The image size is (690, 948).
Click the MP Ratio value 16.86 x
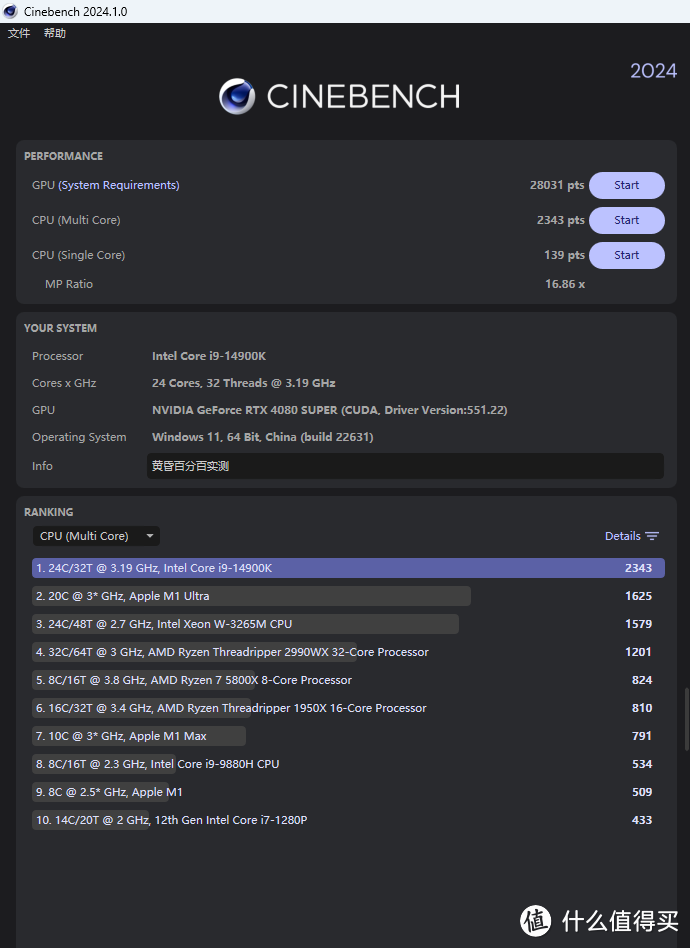pos(565,284)
